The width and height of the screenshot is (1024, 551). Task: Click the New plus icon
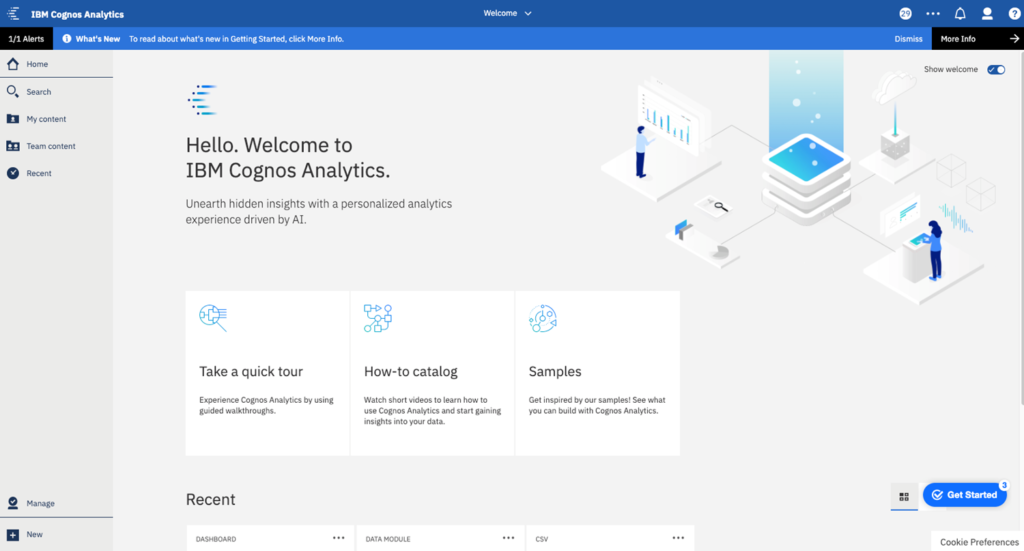pos(13,535)
